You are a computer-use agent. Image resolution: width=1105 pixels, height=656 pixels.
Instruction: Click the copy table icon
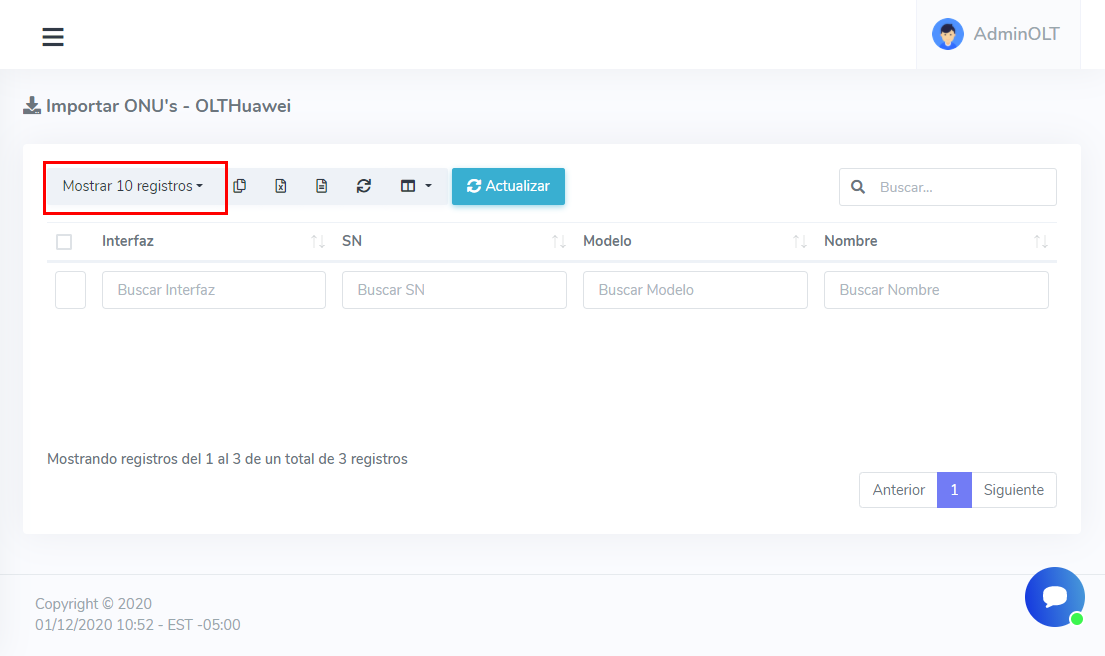(x=240, y=186)
